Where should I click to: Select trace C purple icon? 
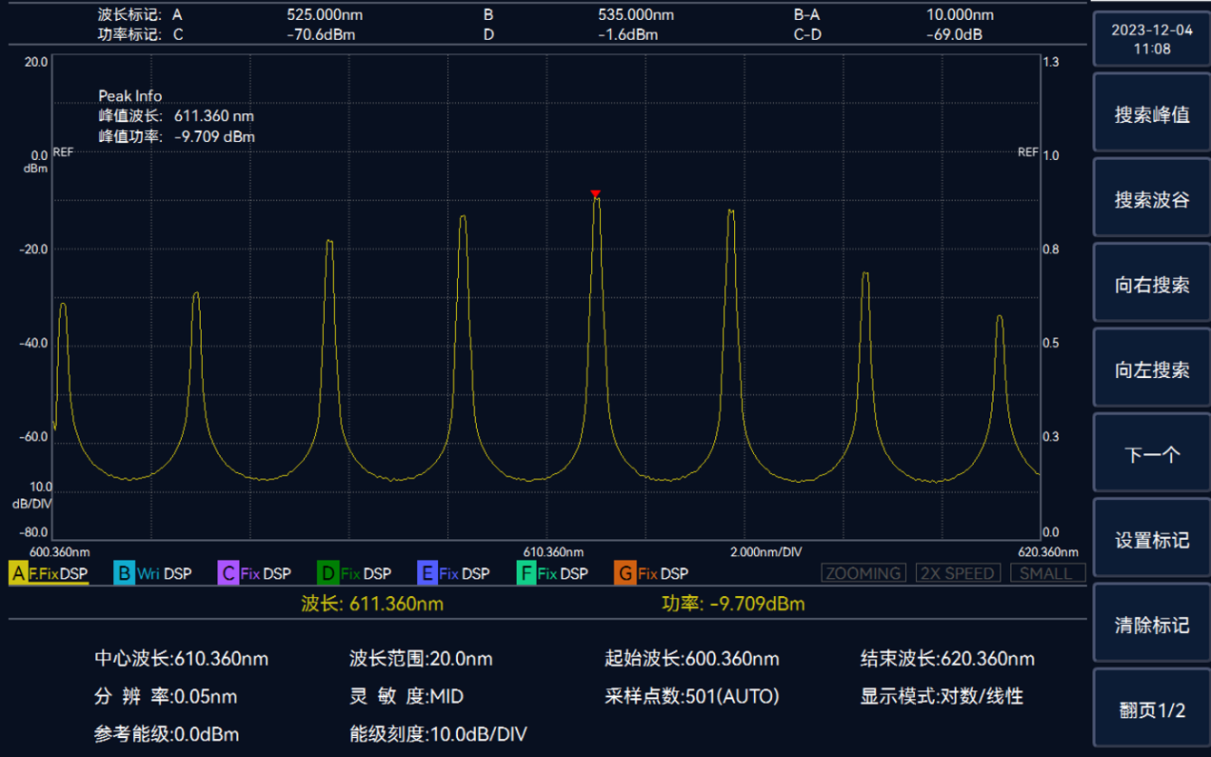(228, 574)
